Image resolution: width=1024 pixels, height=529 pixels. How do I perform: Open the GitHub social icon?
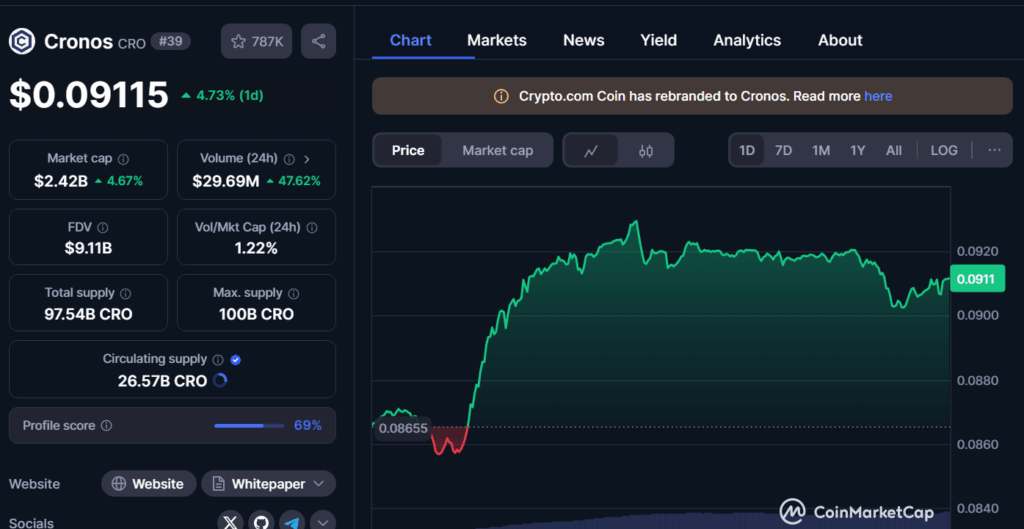pyautogui.click(x=261, y=522)
